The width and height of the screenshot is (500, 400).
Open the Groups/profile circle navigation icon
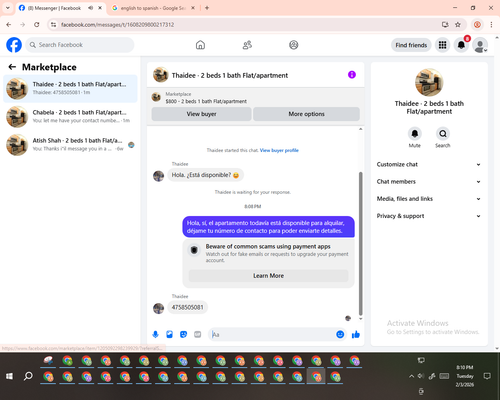(x=294, y=45)
